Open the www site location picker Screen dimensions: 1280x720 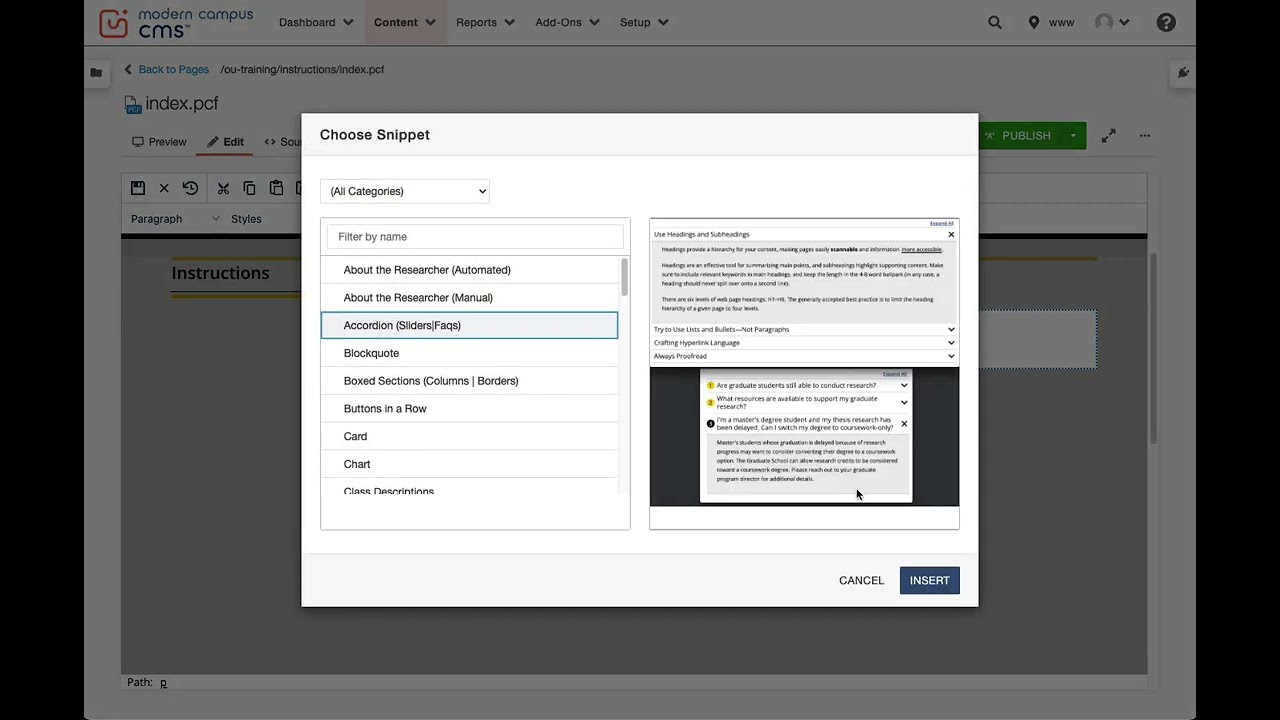click(1051, 22)
